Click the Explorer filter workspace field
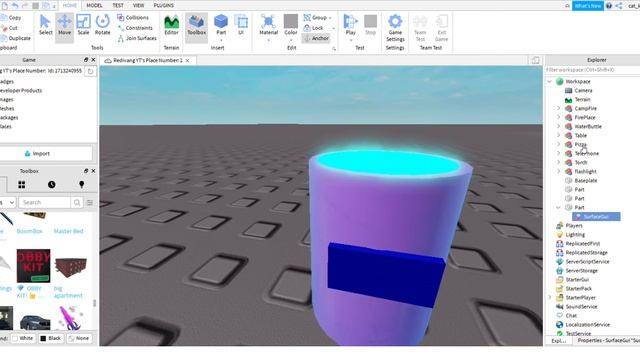Viewport: 640px width, 360px height. click(592, 70)
